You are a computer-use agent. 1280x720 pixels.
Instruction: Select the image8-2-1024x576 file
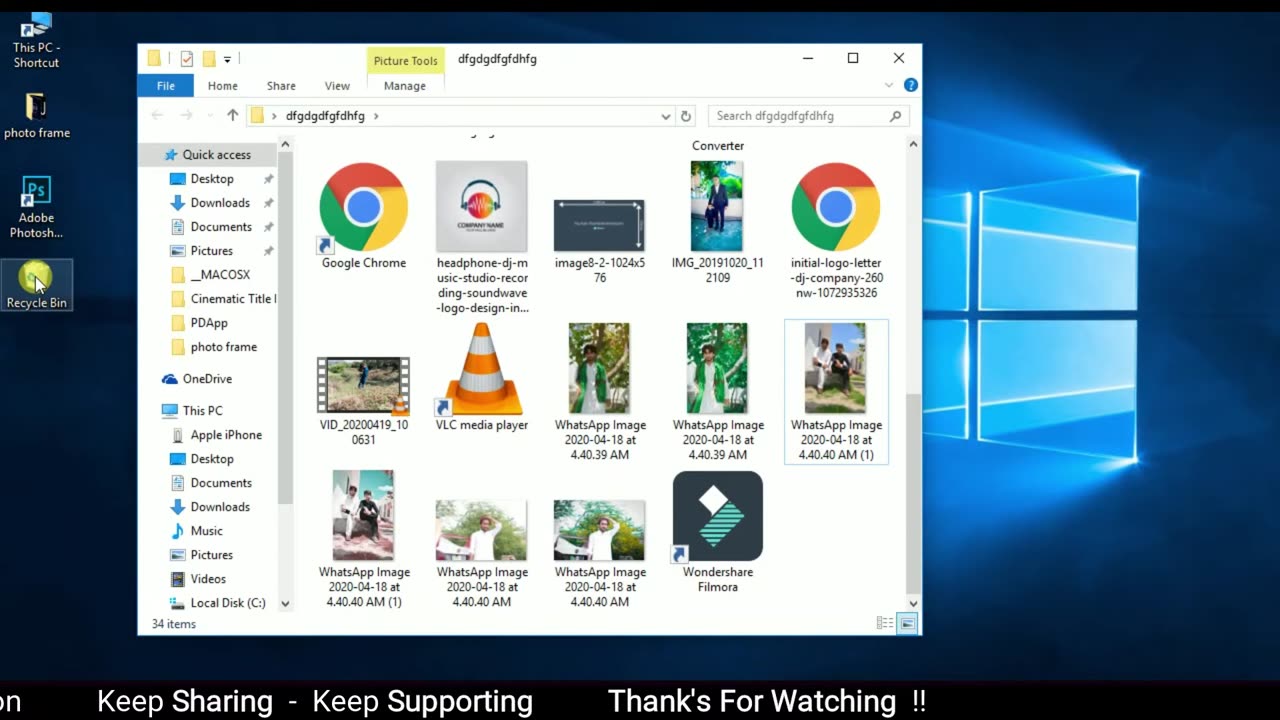(599, 240)
